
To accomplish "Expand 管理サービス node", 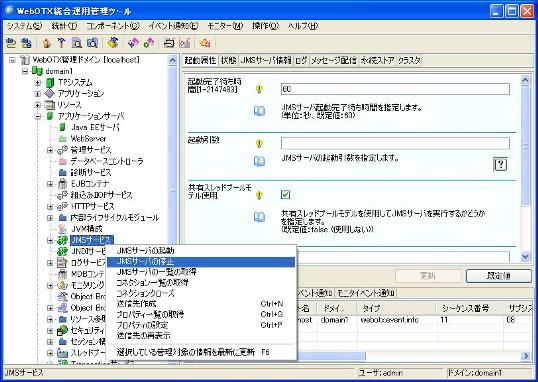I will click(50, 150).
